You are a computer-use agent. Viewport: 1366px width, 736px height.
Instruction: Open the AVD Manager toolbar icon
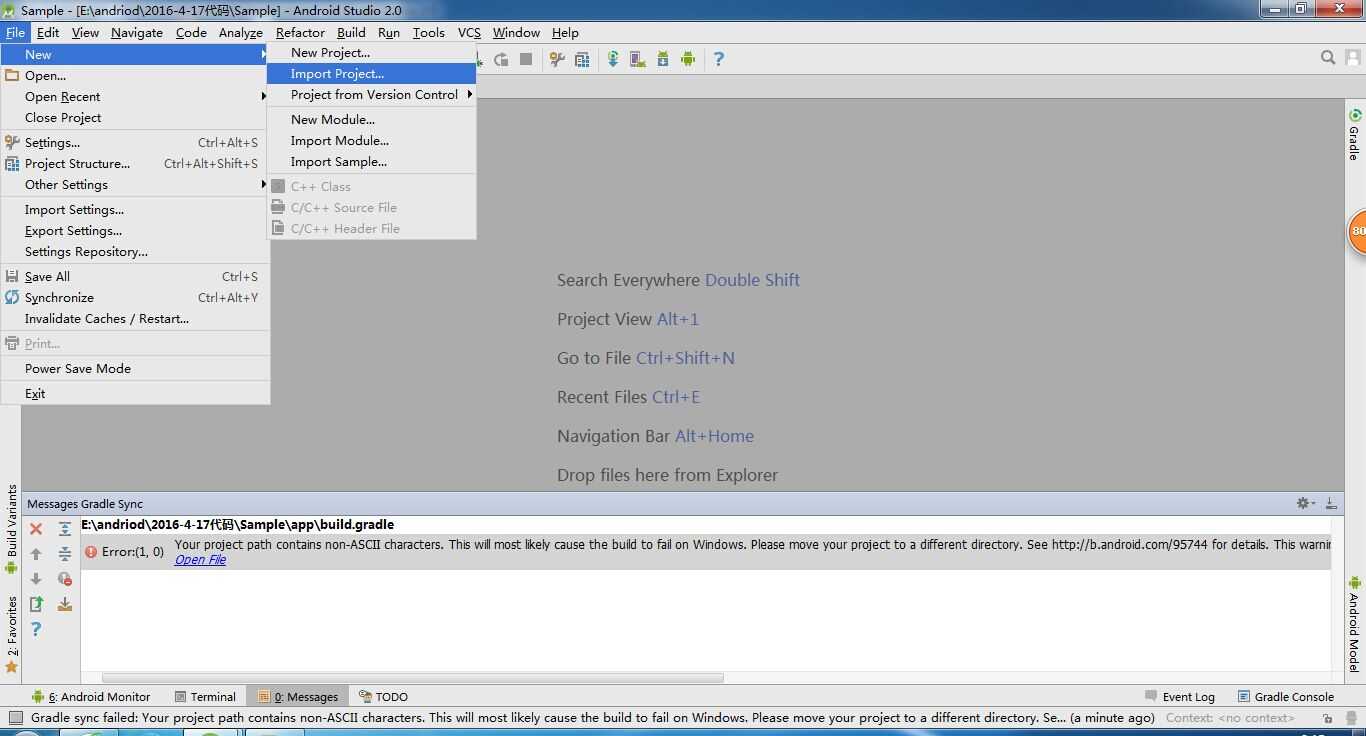tap(638, 59)
